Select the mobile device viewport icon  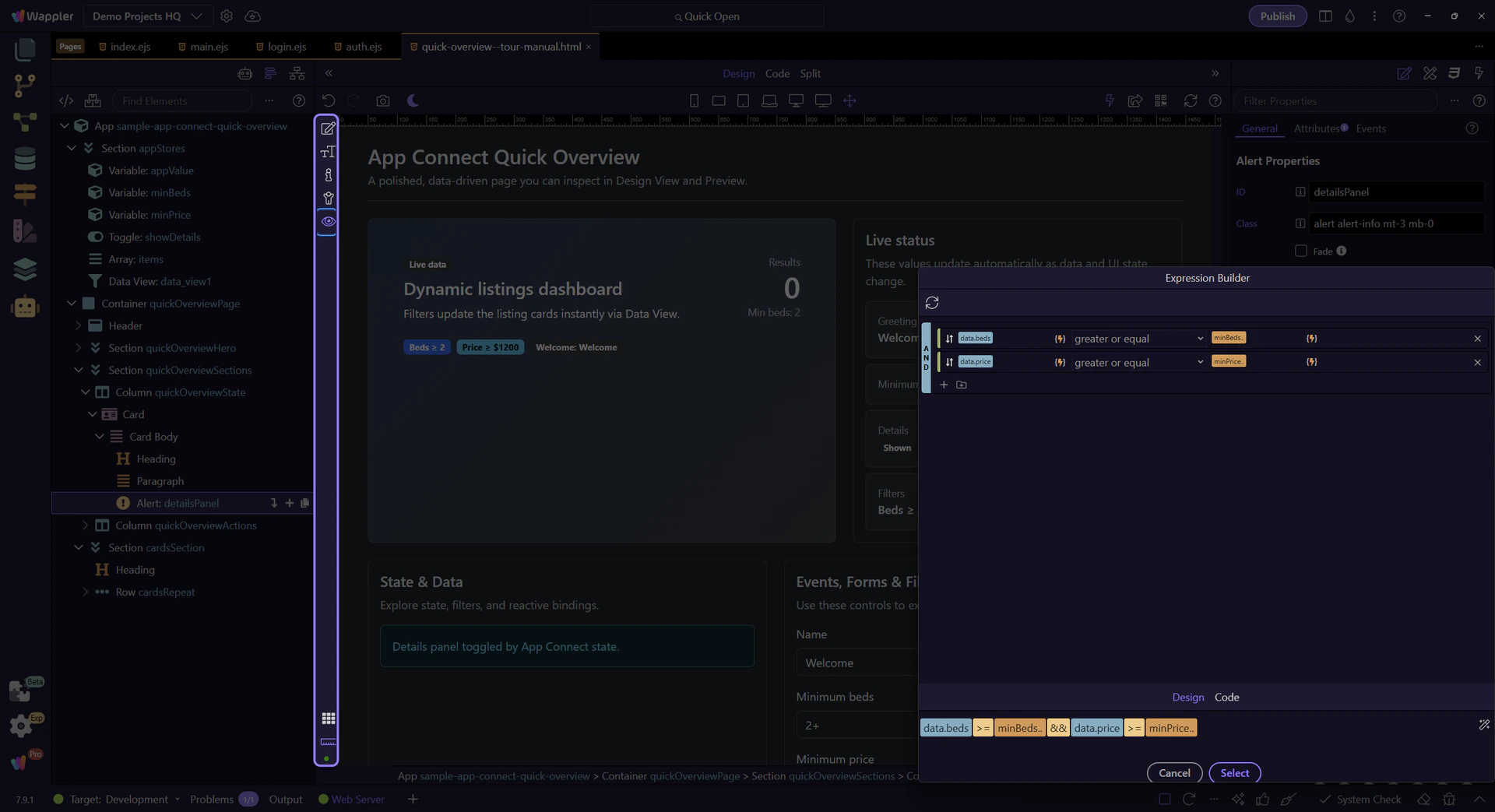tap(694, 101)
